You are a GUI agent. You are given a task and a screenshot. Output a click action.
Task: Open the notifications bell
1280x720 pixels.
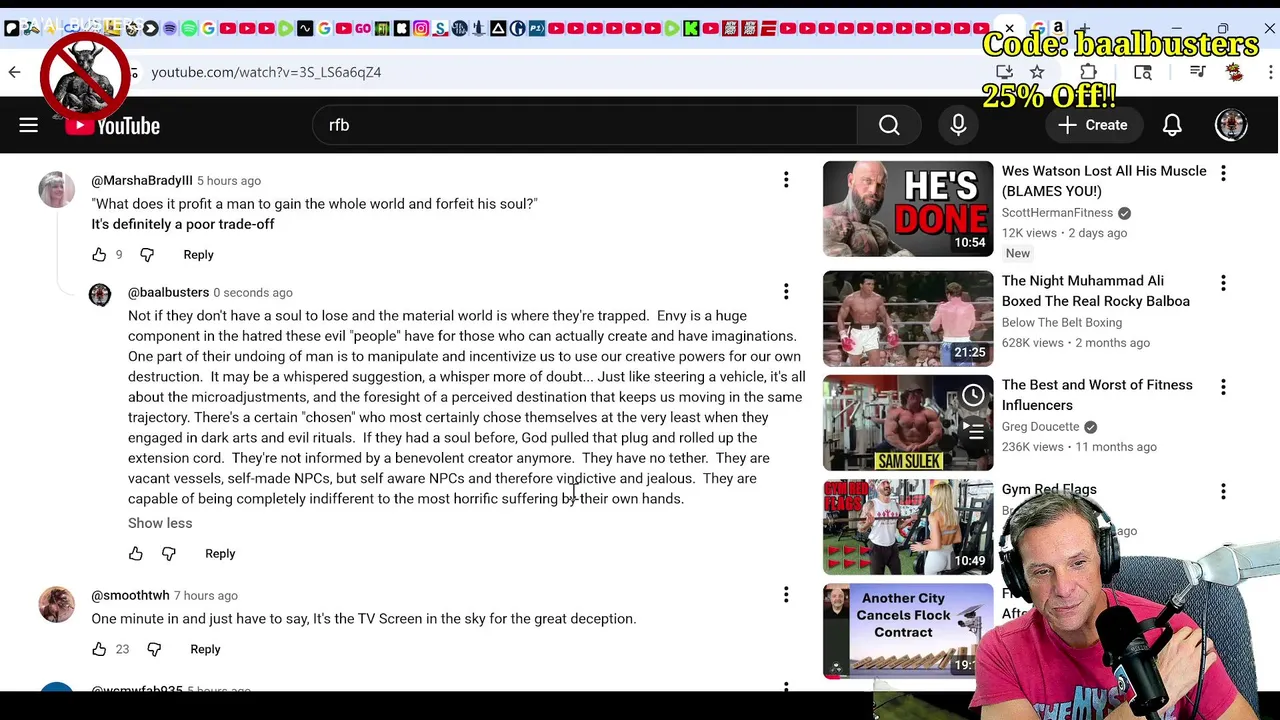click(1172, 125)
